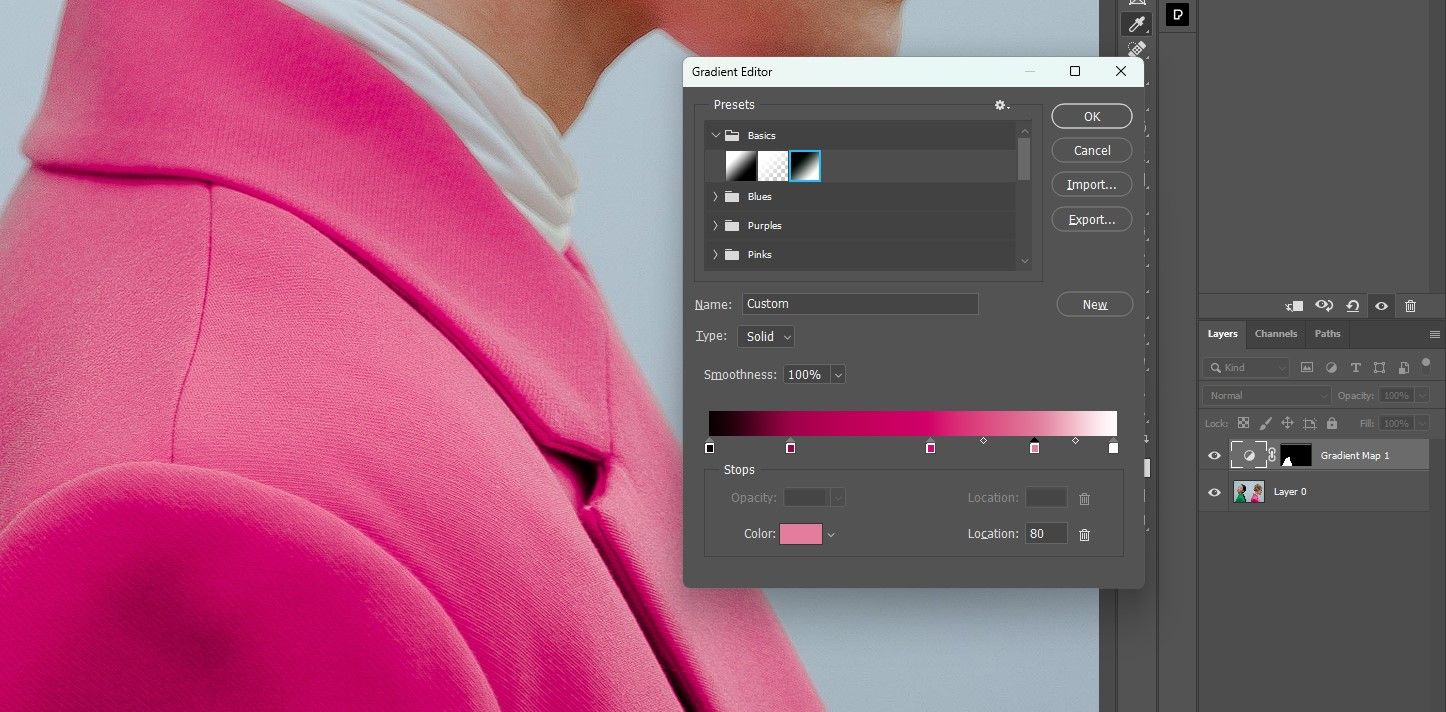Image resolution: width=1446 pixels, height=712 pixels.
Task: Select the Eyedropper tool in toolbar
Action: (1136, 24)
